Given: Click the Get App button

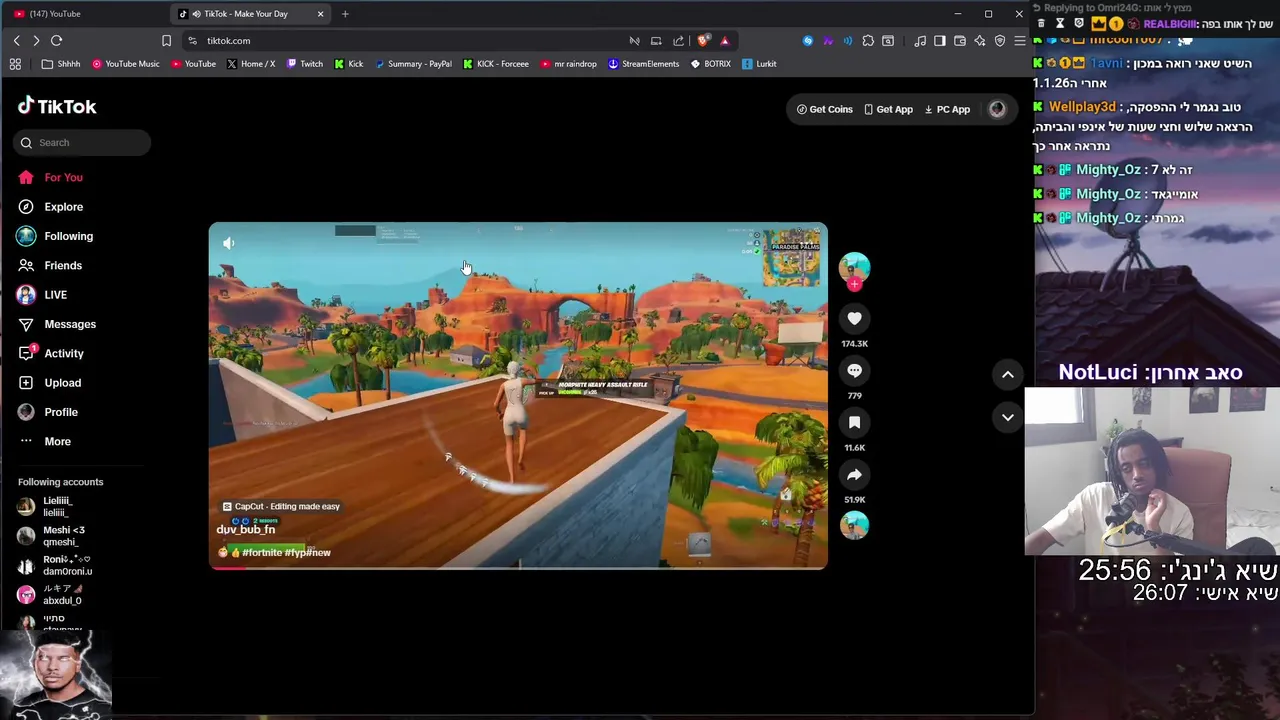Looking at the screenshot, I should pos(889,109).
